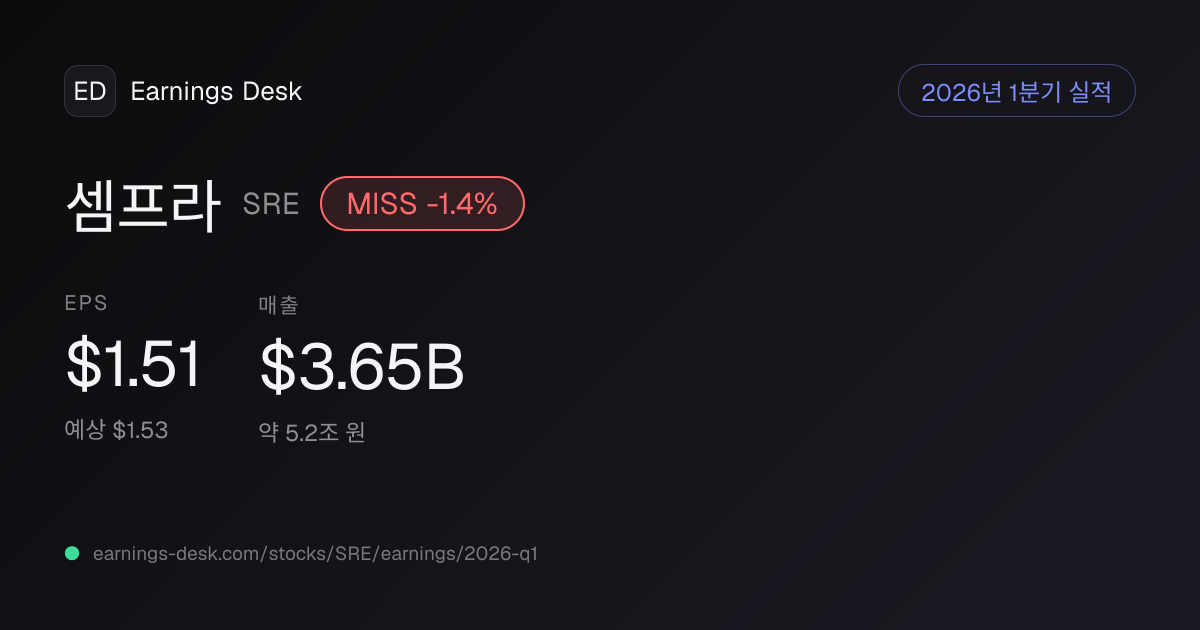Viewport: 1200px width, 630px height.
Task: Select the $1.51 EPS value
Action: 134,364
